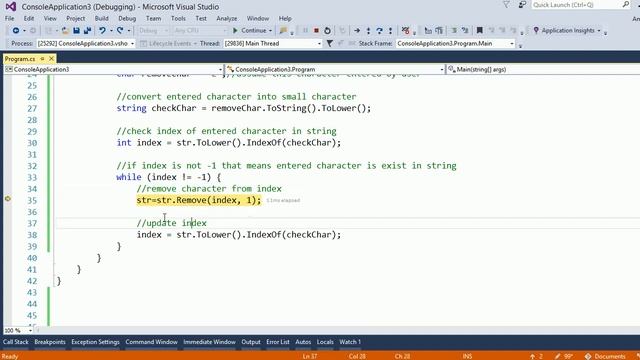Click the red Stop Debugging icon
Image resolution: width=640 pixels, height=360 pixels.
(316, 31)
